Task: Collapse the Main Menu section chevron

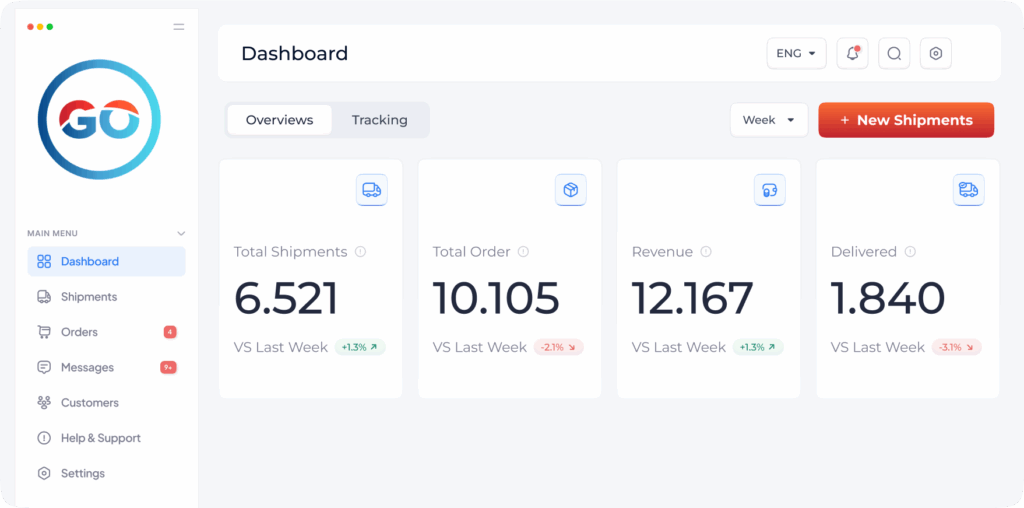Action: [x=181, y=234]
